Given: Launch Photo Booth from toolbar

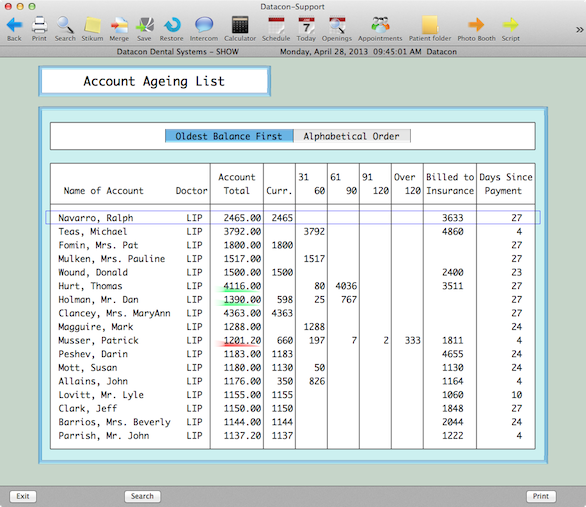Looking at the screenshot, I should point(476,25).
